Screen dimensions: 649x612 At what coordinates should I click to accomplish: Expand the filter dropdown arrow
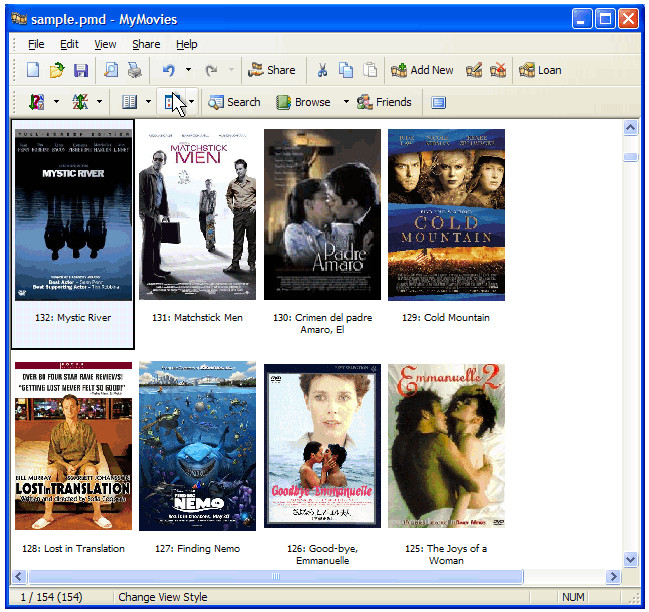pos(56,101)
